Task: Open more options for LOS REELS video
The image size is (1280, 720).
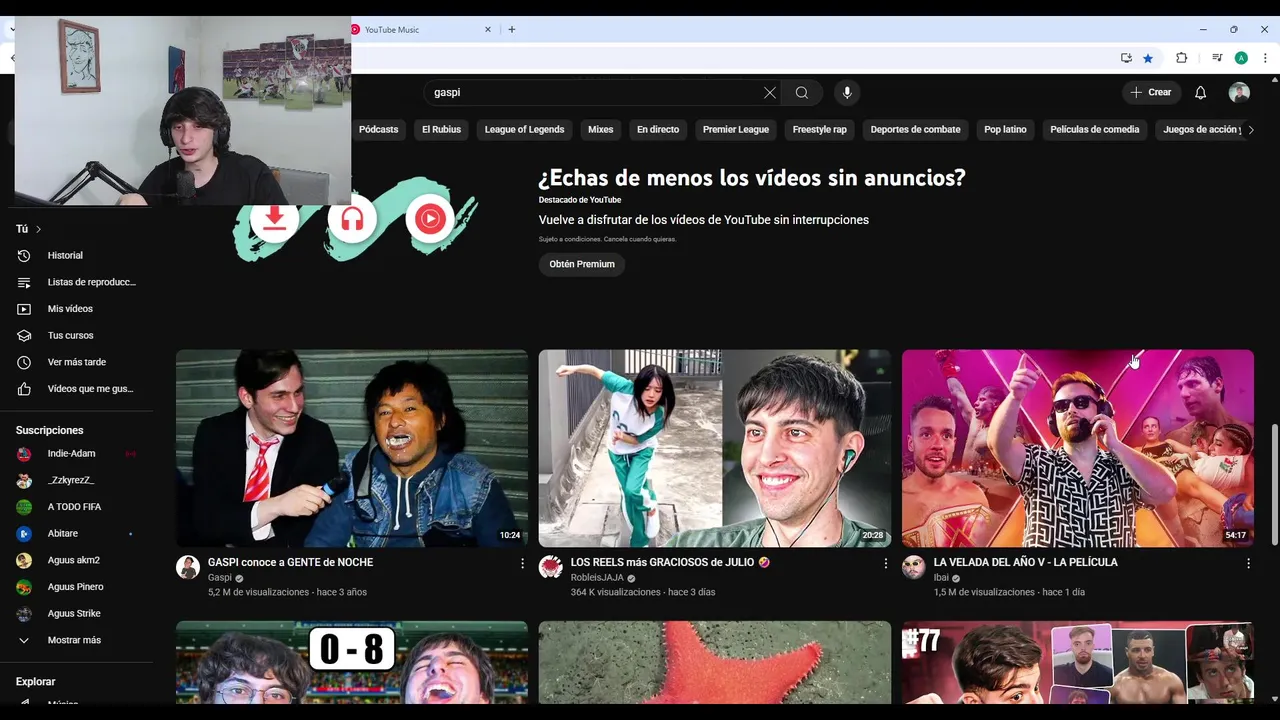Action: pyautogui.click(x=885, y=564)
